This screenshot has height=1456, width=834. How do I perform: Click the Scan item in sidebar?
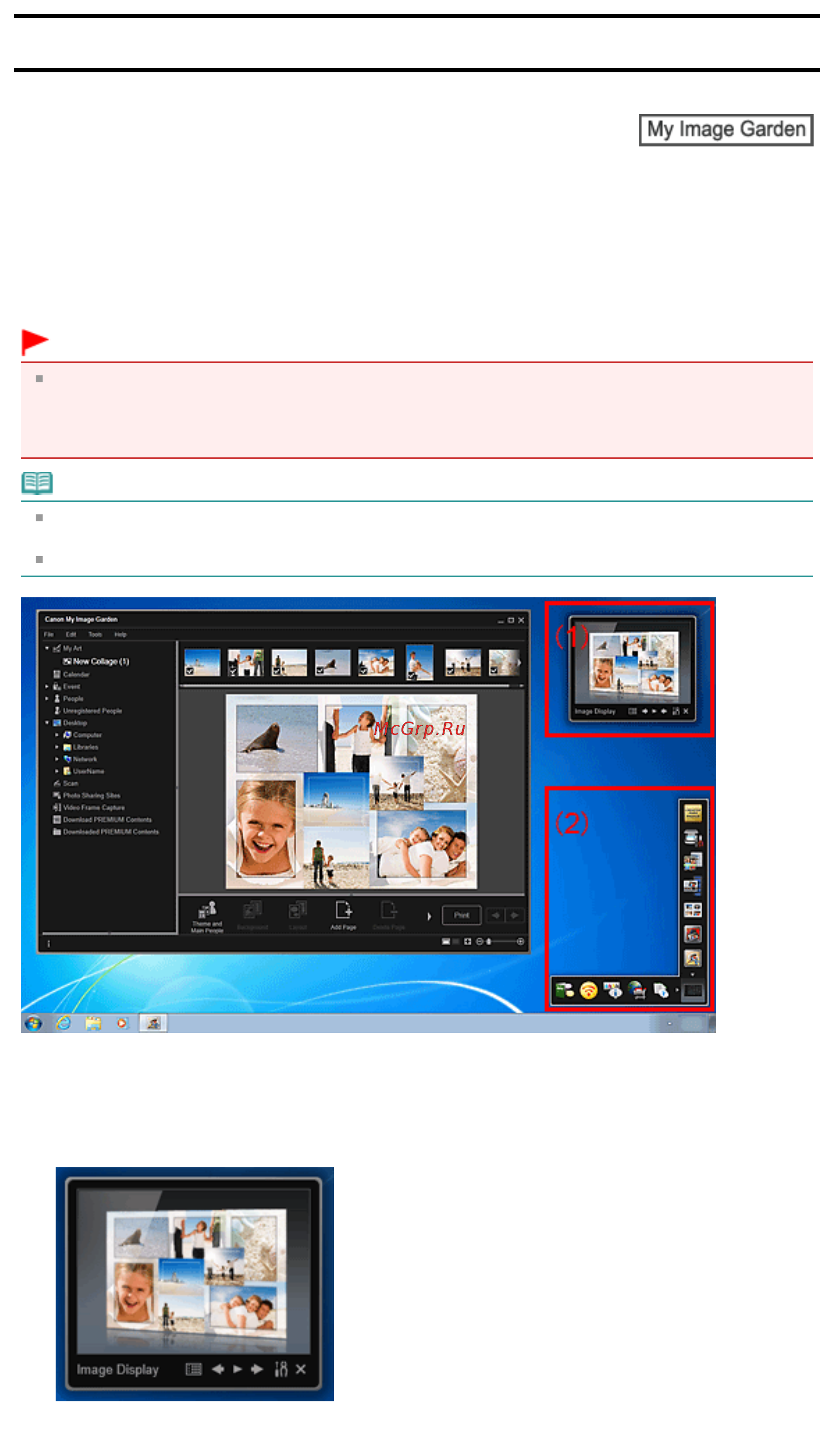66,783
